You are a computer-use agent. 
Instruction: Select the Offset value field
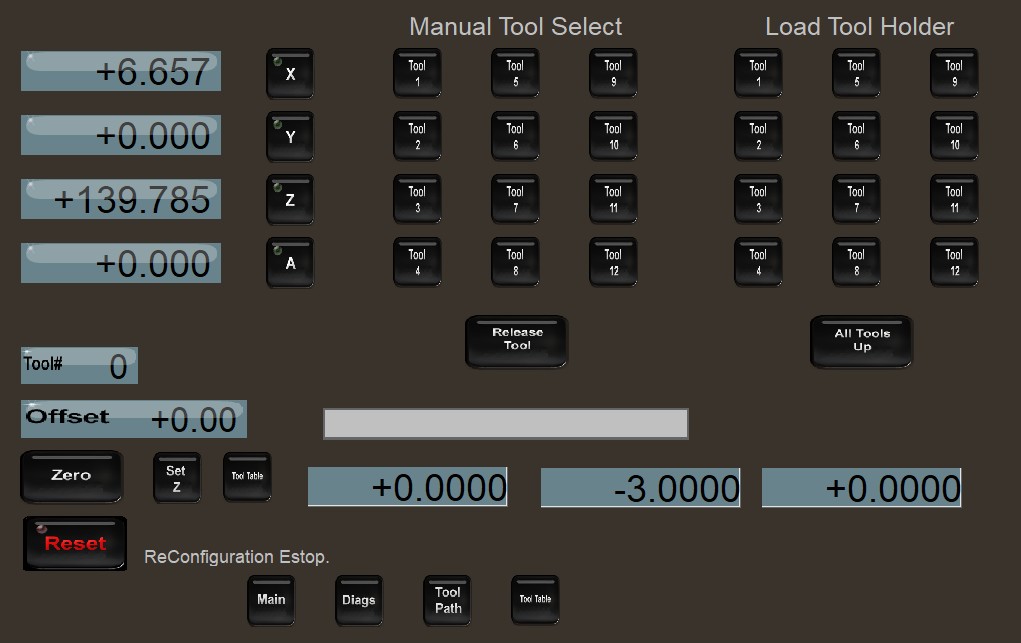click(134, 419)
